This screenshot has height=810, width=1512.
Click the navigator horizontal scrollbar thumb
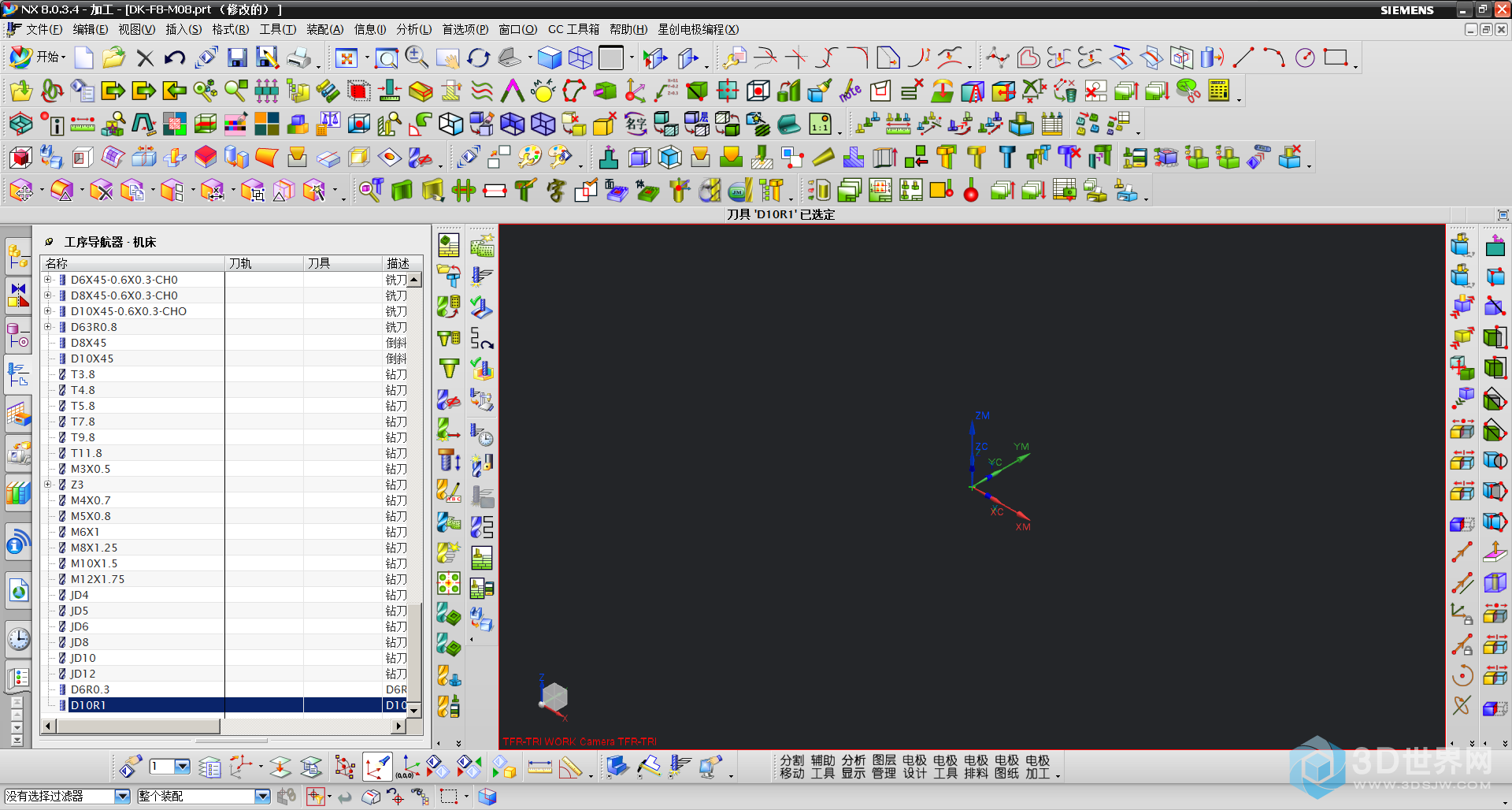coord(138,726)
